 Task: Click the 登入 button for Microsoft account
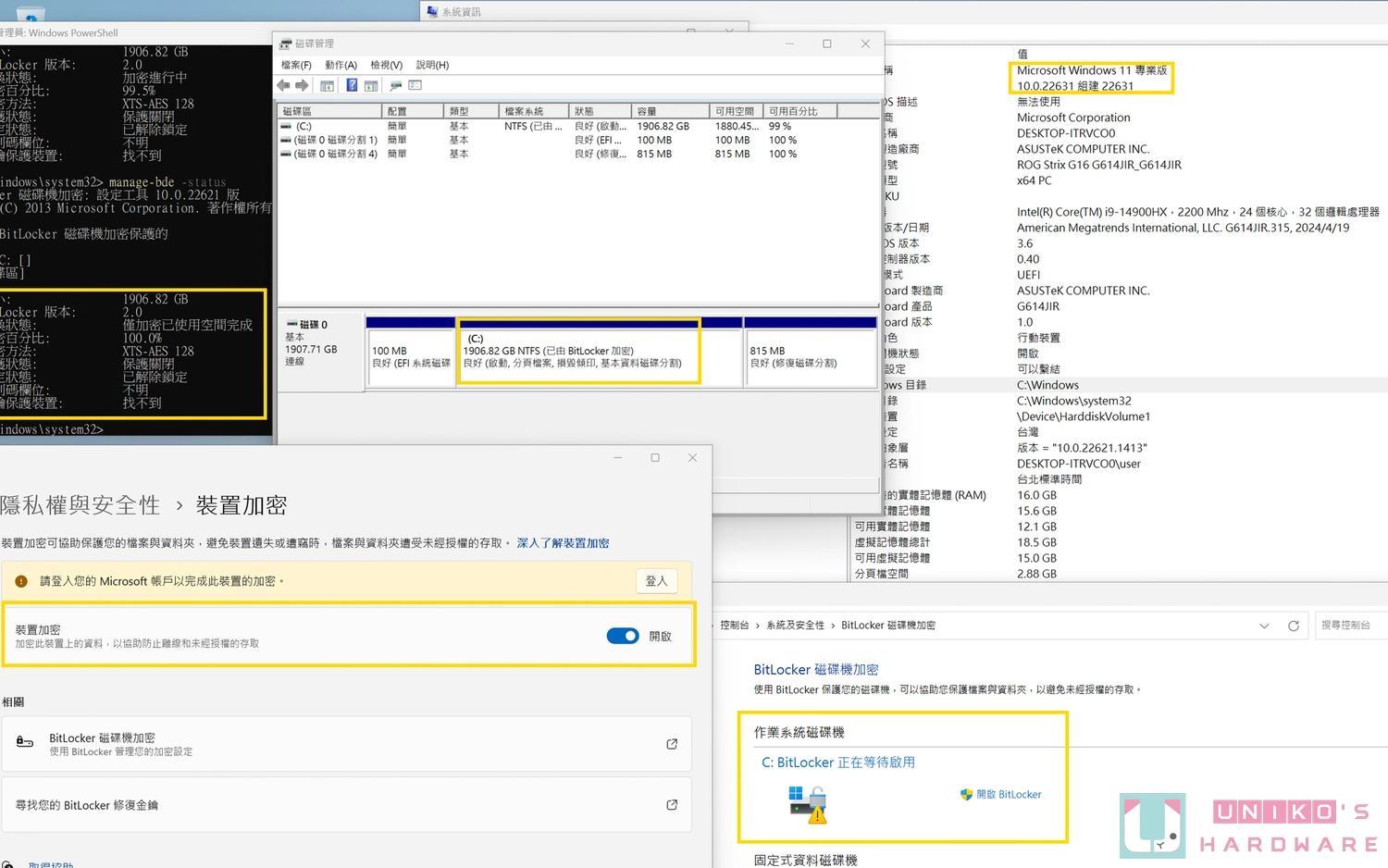657,581
